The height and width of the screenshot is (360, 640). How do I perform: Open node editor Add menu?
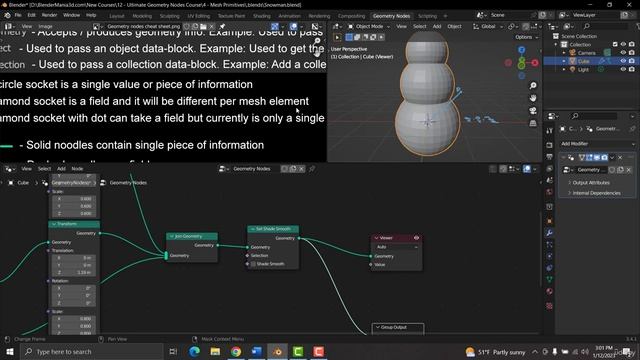coord(61,169)
